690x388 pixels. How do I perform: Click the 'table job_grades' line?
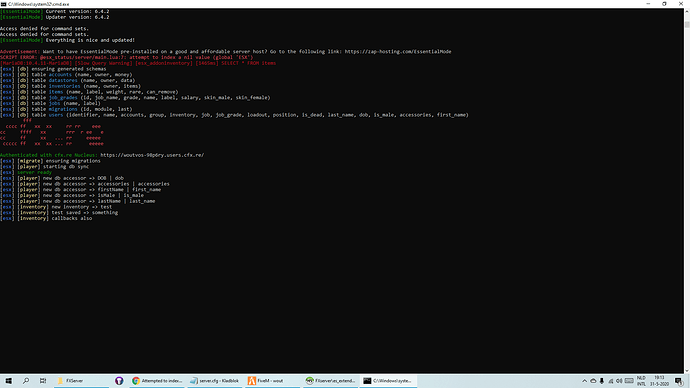click(135, 98)
